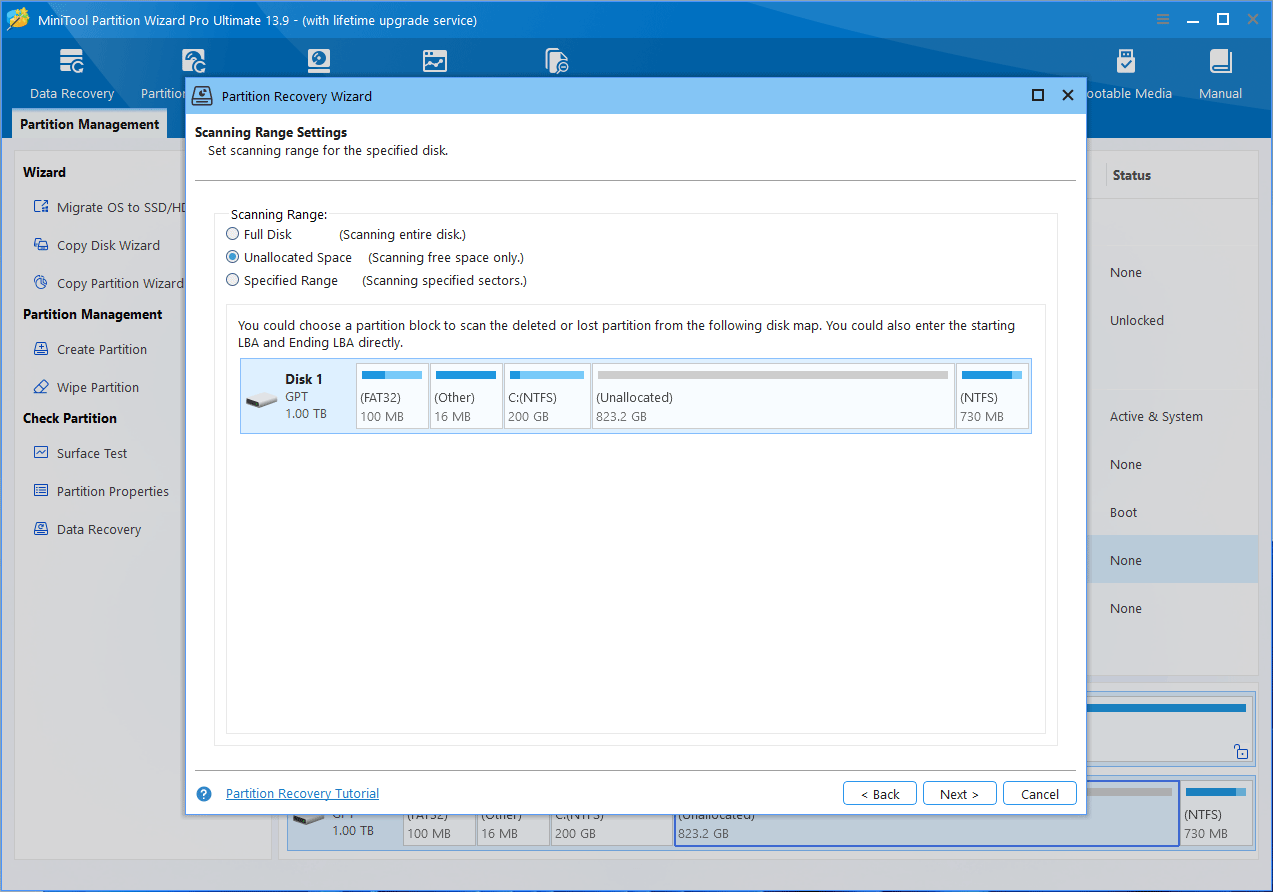Screen dimensions: 1273x892
Task: Select the NTFS 730 MB block in wizard
Action: point(992,396)
